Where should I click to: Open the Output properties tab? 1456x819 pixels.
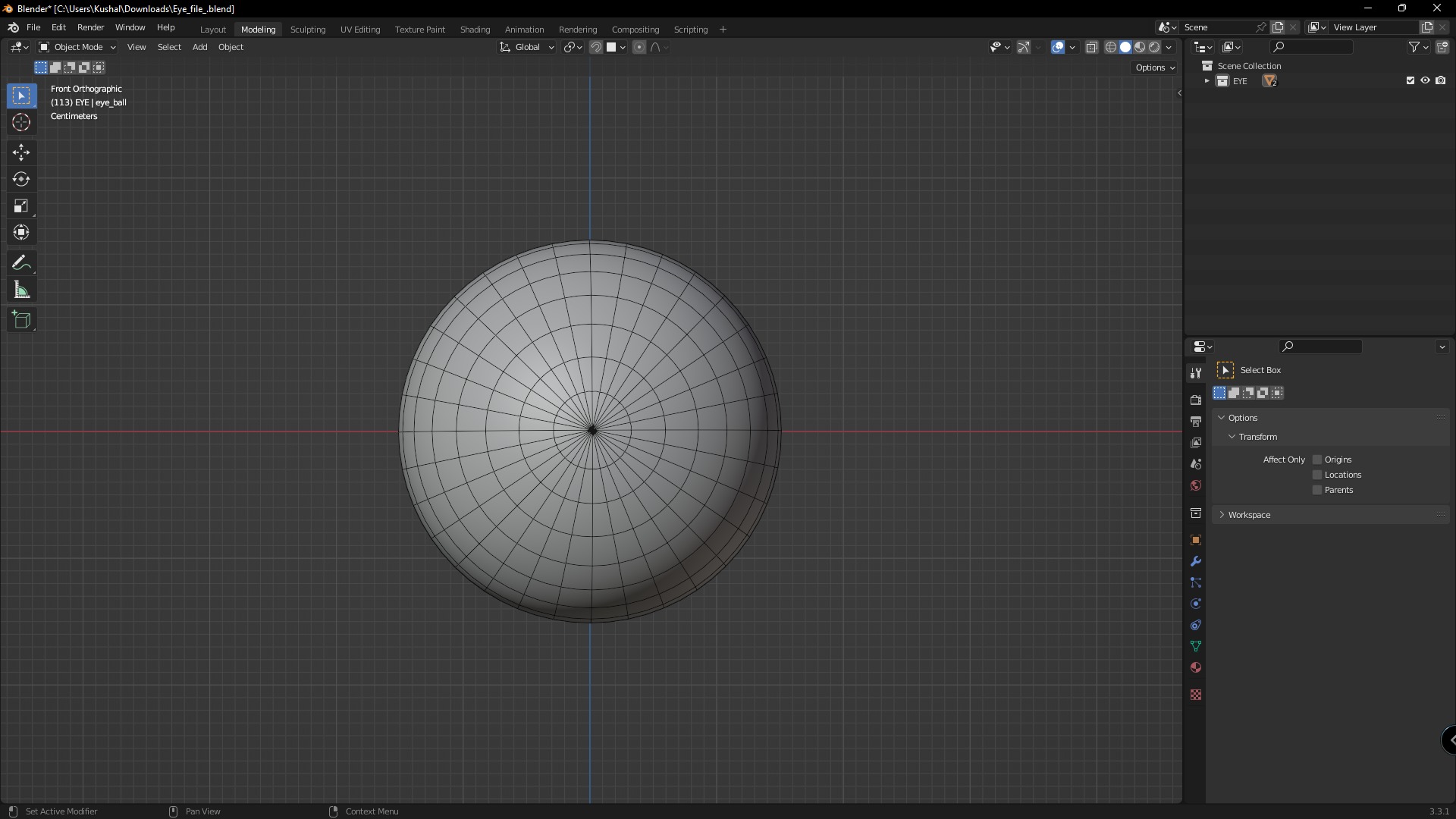click(1196, 422)
